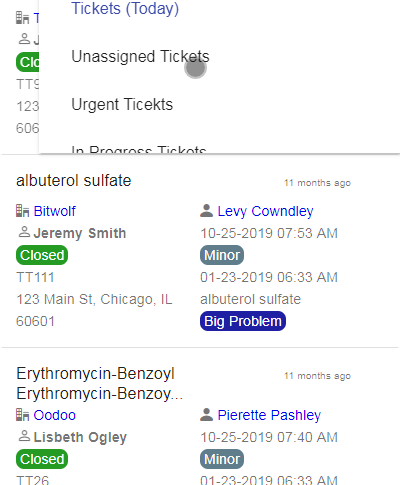400x485 pixels.
Task: Select Tickets (Today) from the menu
Action: (x=125, y=9)
